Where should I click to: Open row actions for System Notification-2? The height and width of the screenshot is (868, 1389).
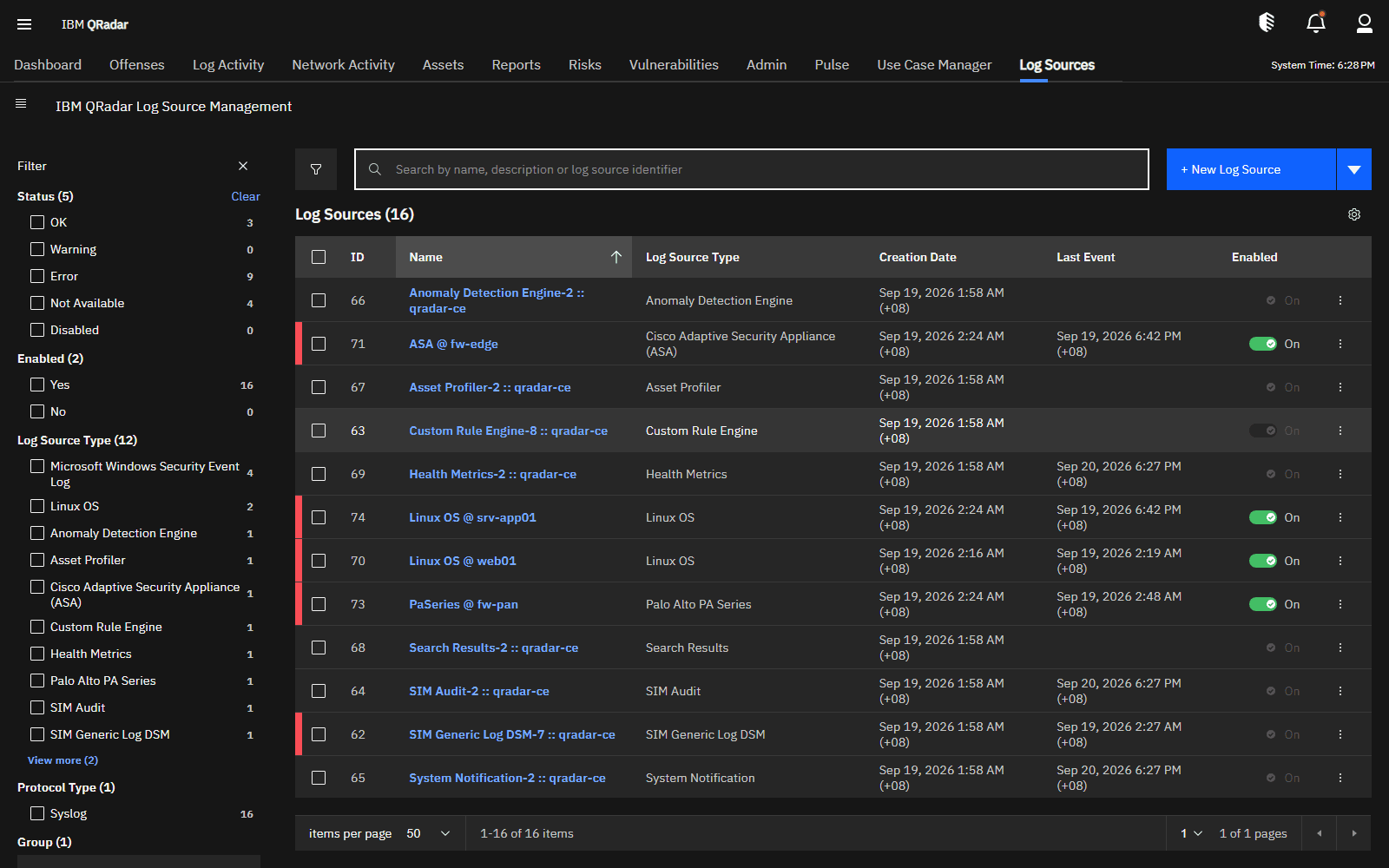1340,778
